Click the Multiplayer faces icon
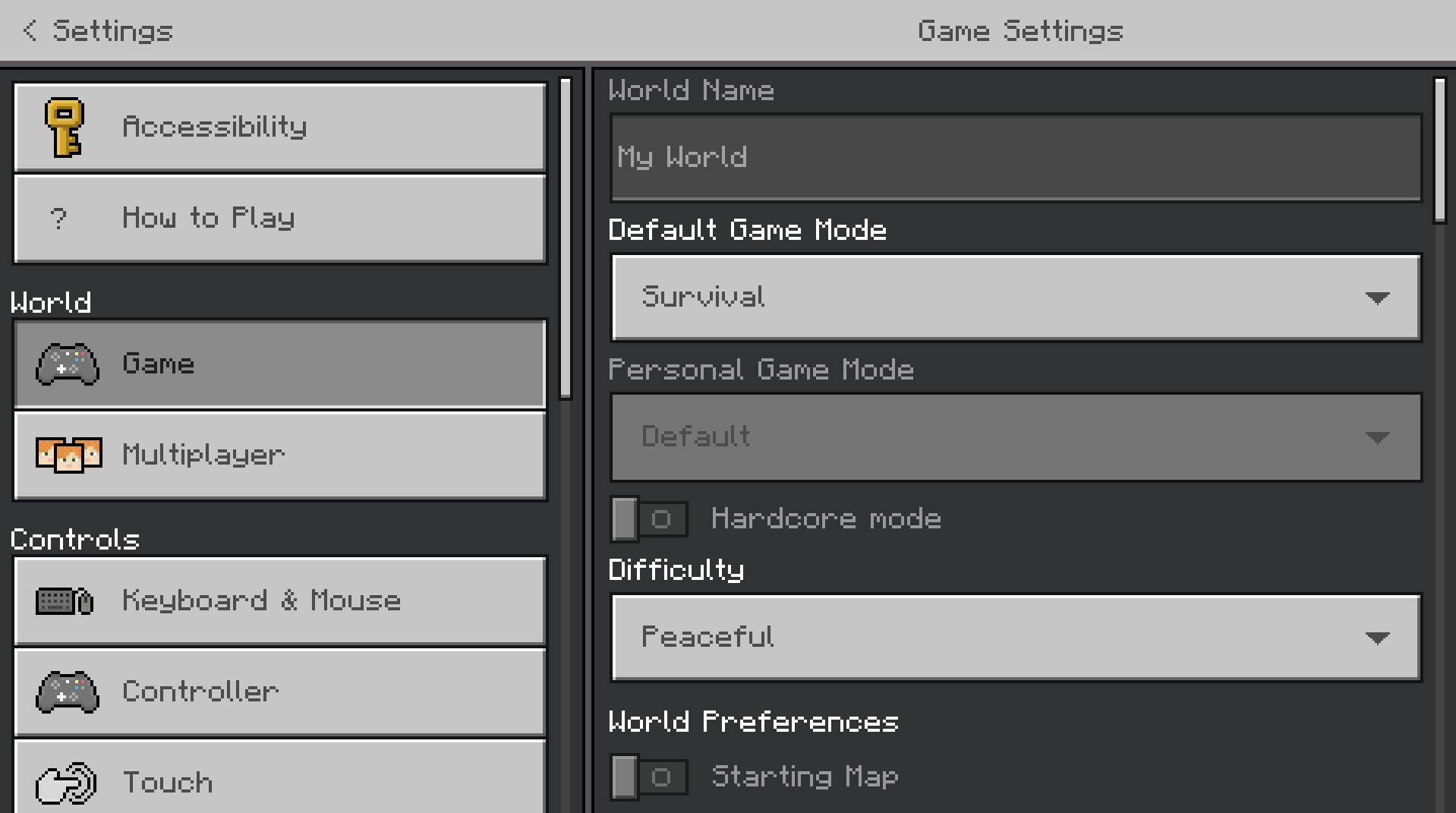Viewport: 1456px width, 813px height. pyautogui.click(x=68, y=455)
